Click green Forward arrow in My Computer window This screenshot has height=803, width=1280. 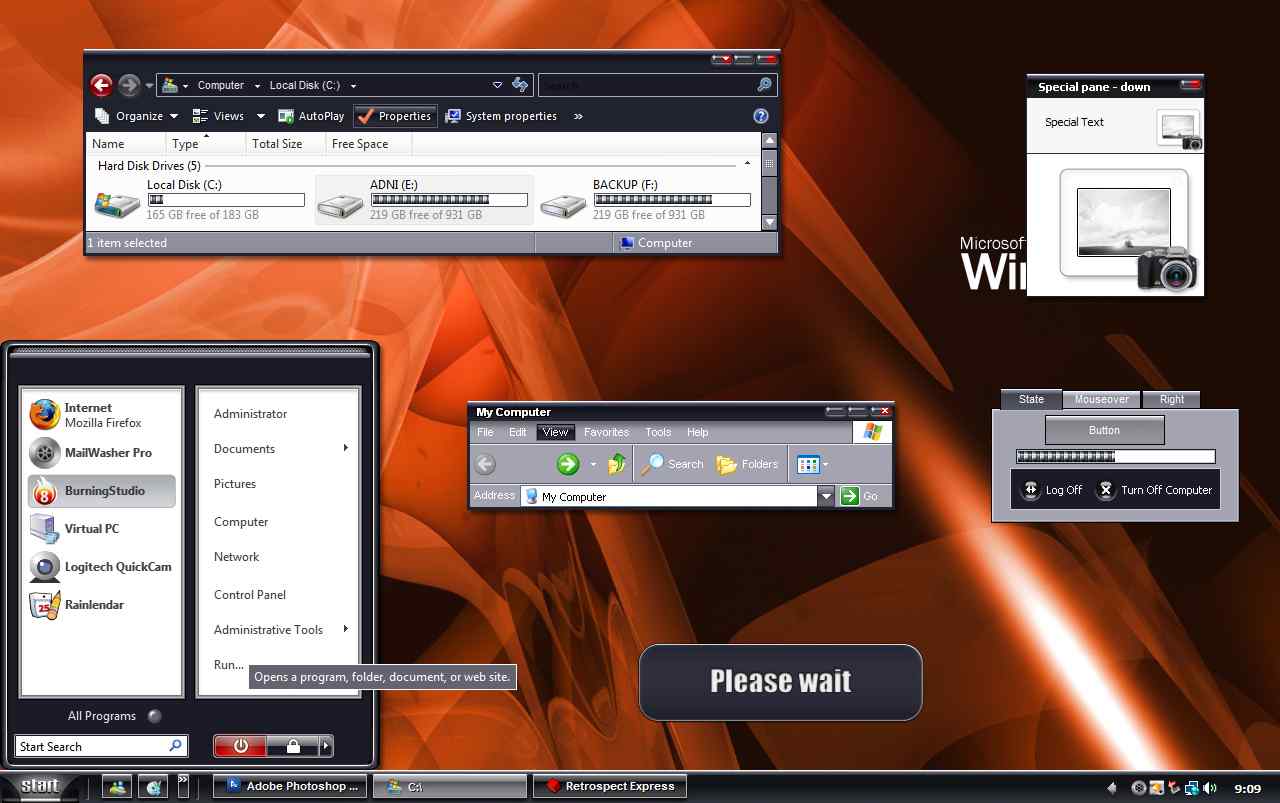(568, 464)
